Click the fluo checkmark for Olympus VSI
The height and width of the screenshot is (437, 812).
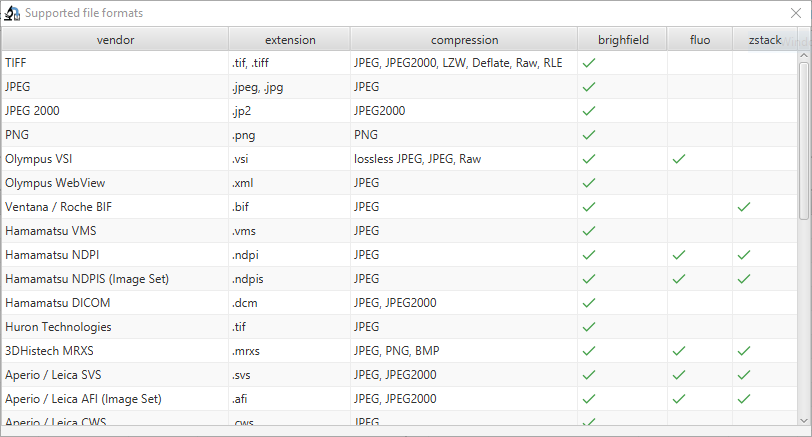[680, 159]
